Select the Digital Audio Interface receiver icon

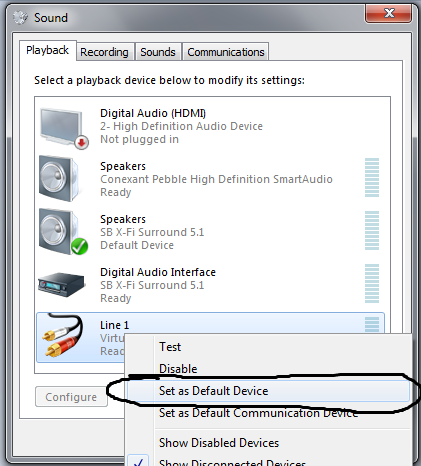62,284
